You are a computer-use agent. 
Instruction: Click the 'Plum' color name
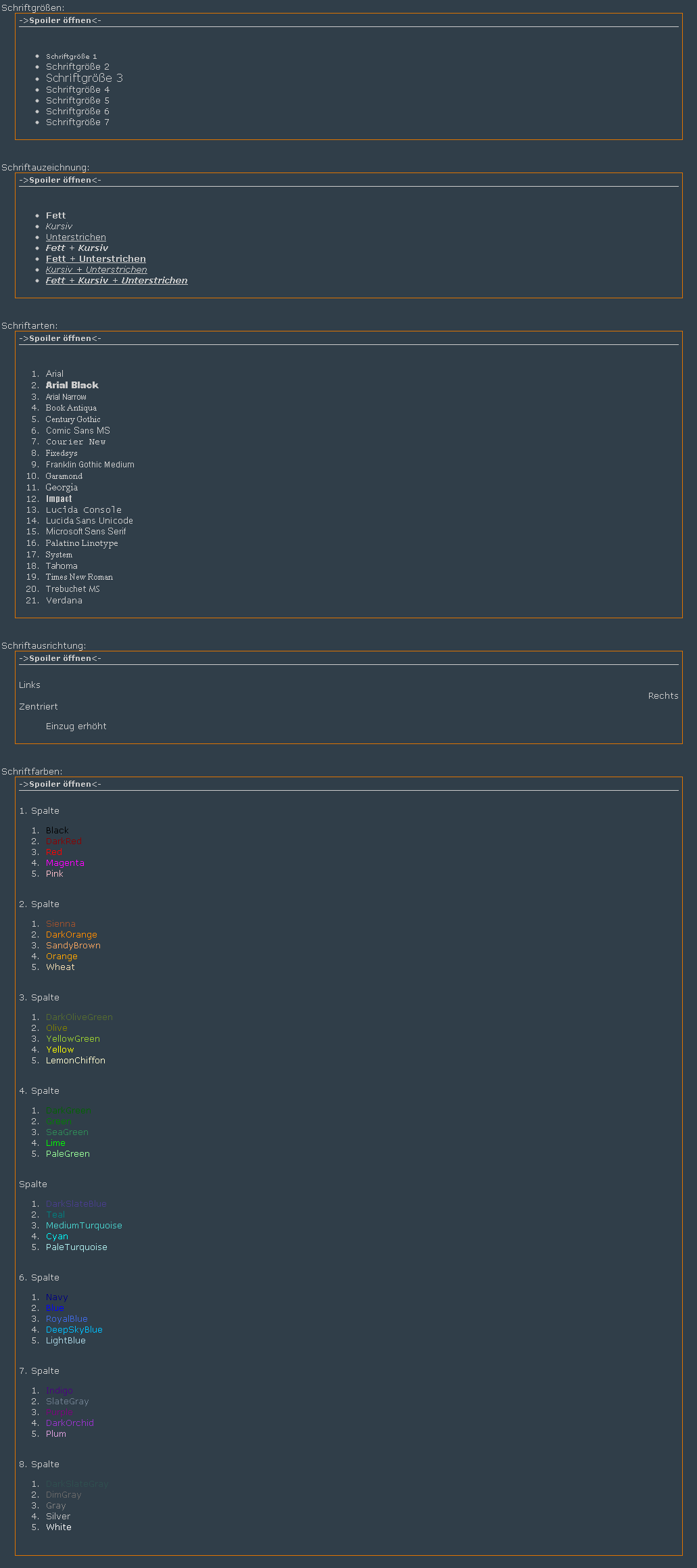56,1434
